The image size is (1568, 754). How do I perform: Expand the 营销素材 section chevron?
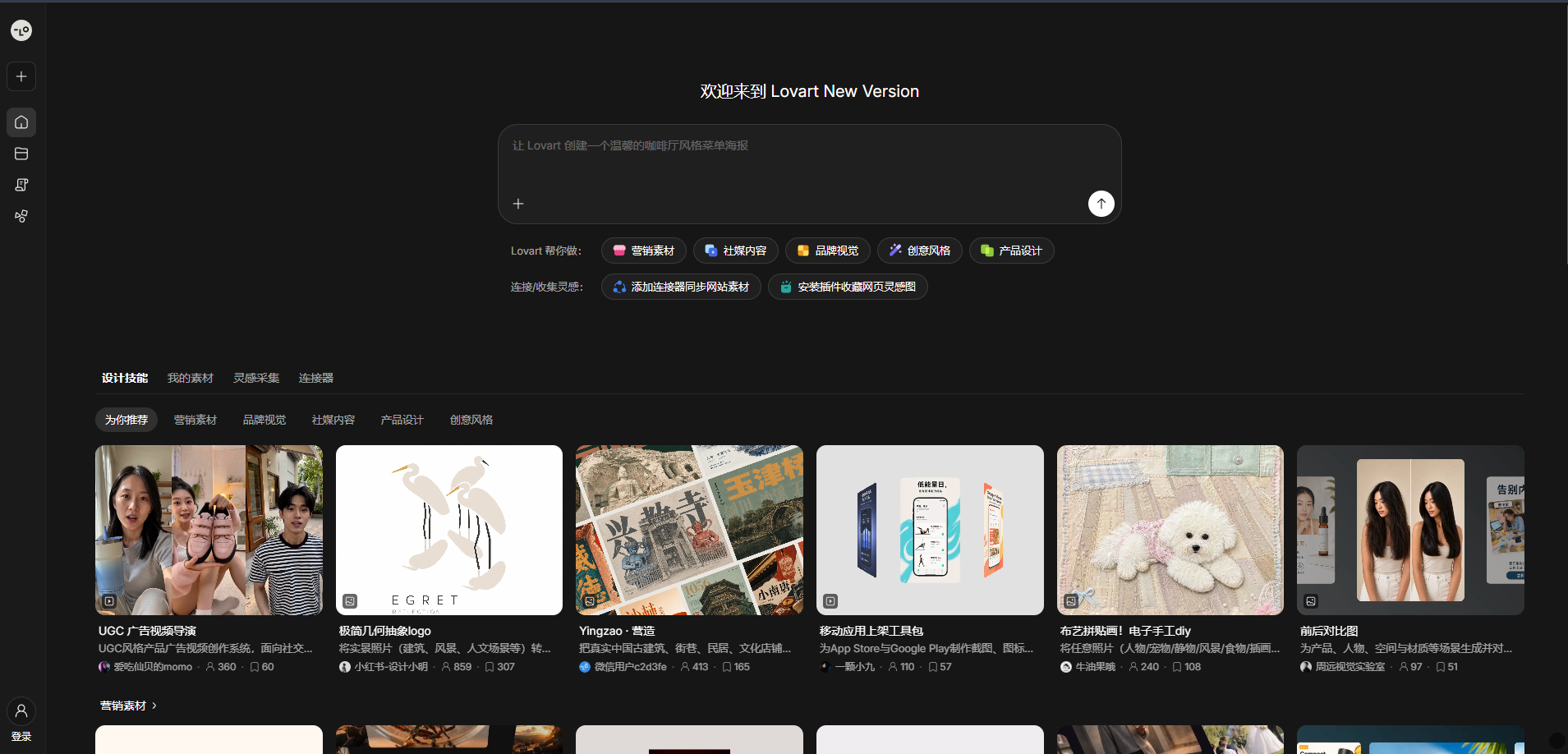tap(154, 706)
